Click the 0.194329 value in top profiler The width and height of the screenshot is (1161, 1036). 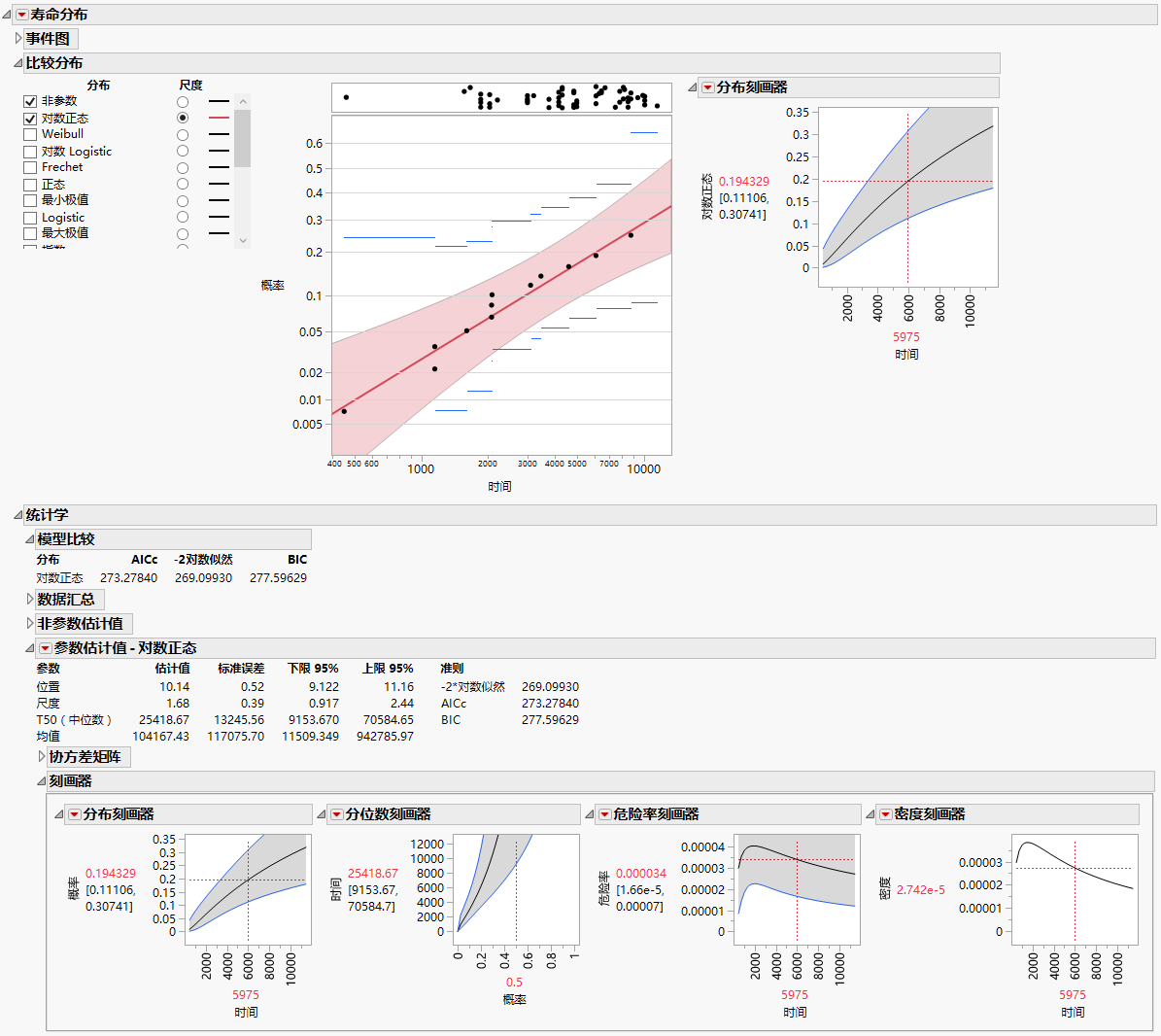pyautogui.click(x=744, y=182)
